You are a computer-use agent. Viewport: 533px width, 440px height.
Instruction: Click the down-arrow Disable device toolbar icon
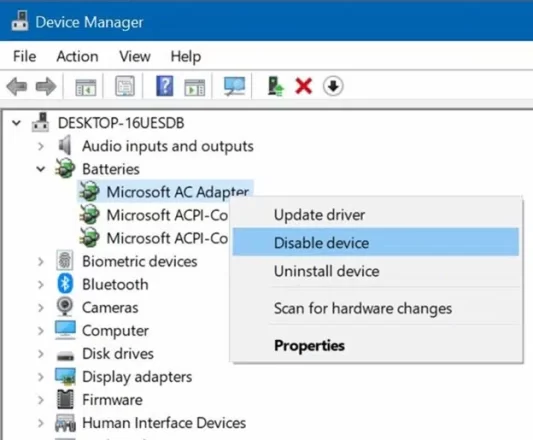pos(333,86)
